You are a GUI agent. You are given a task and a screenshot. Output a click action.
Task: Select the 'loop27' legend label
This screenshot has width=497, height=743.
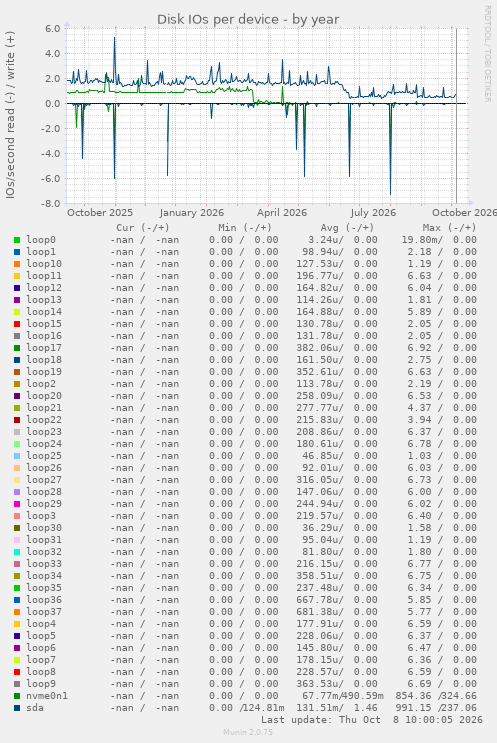pyautogui.click(x=44, y=480)
